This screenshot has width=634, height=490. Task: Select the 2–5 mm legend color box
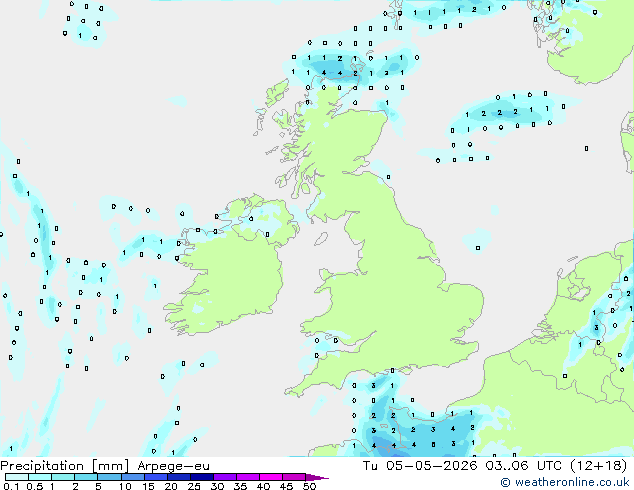[x=86, y=477]
